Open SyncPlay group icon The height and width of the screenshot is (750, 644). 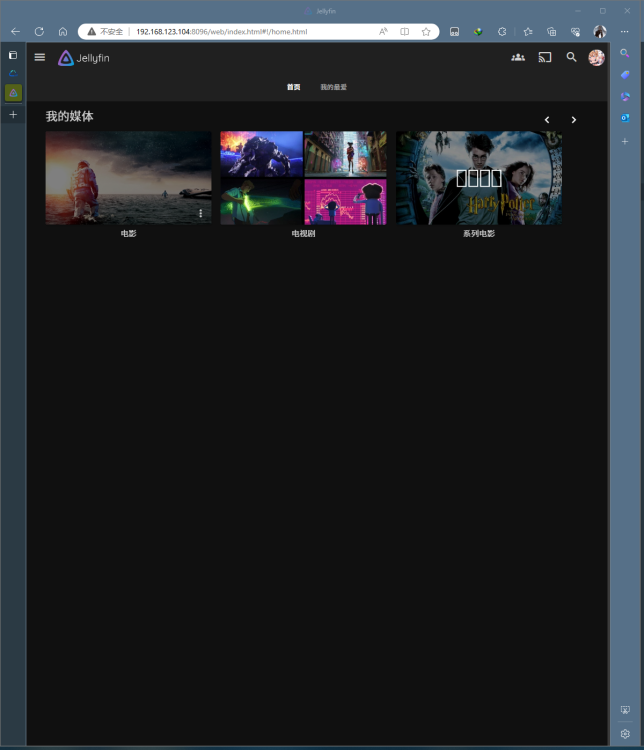point(518,57)
